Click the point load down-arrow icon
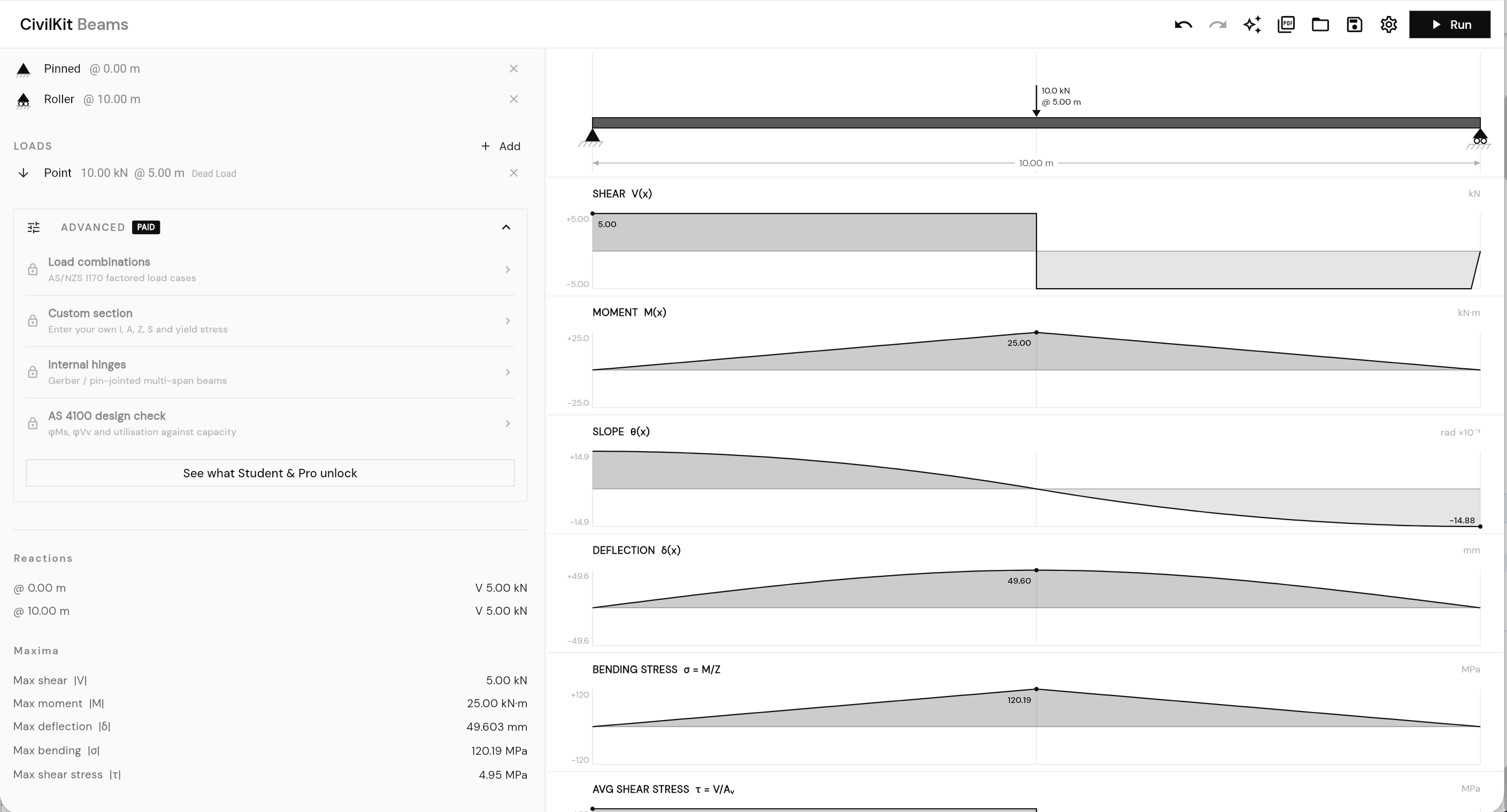 24,173
